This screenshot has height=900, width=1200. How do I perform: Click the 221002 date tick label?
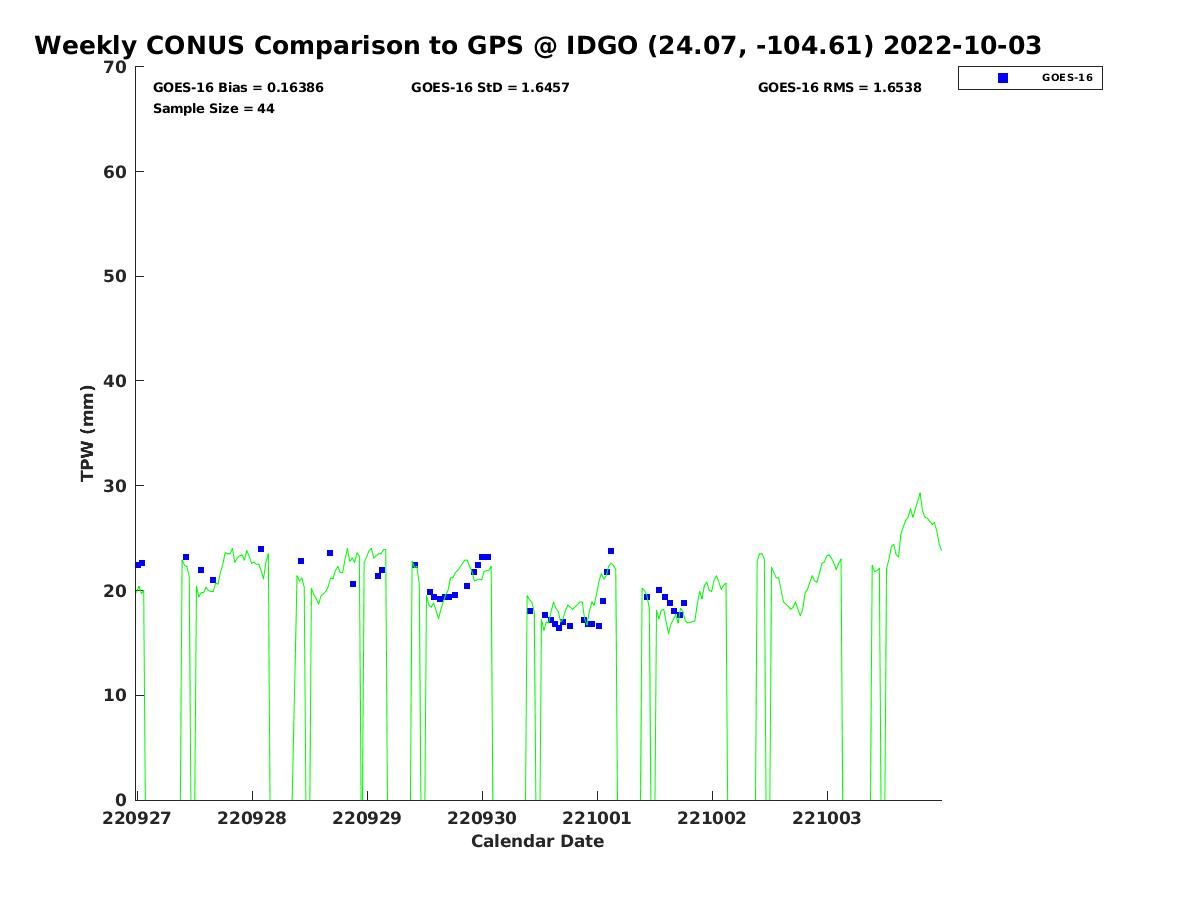click(x=712, y=817)
